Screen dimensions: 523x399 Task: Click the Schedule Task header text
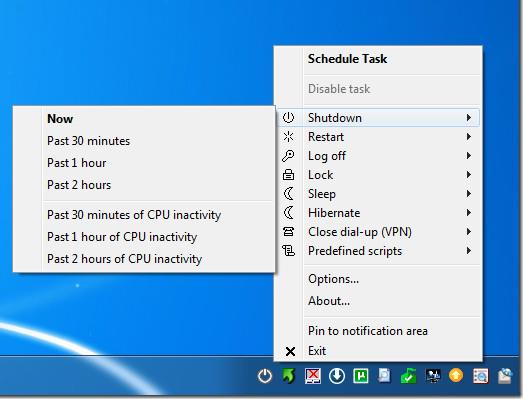click(x=347, y=59)
